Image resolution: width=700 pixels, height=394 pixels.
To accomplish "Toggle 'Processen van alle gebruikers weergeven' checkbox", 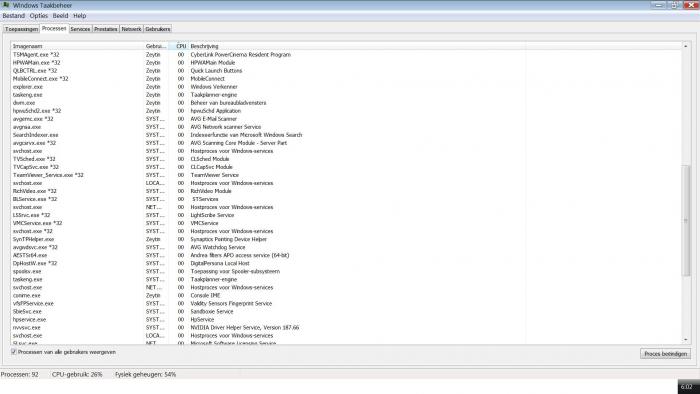I will click(13, 352).
